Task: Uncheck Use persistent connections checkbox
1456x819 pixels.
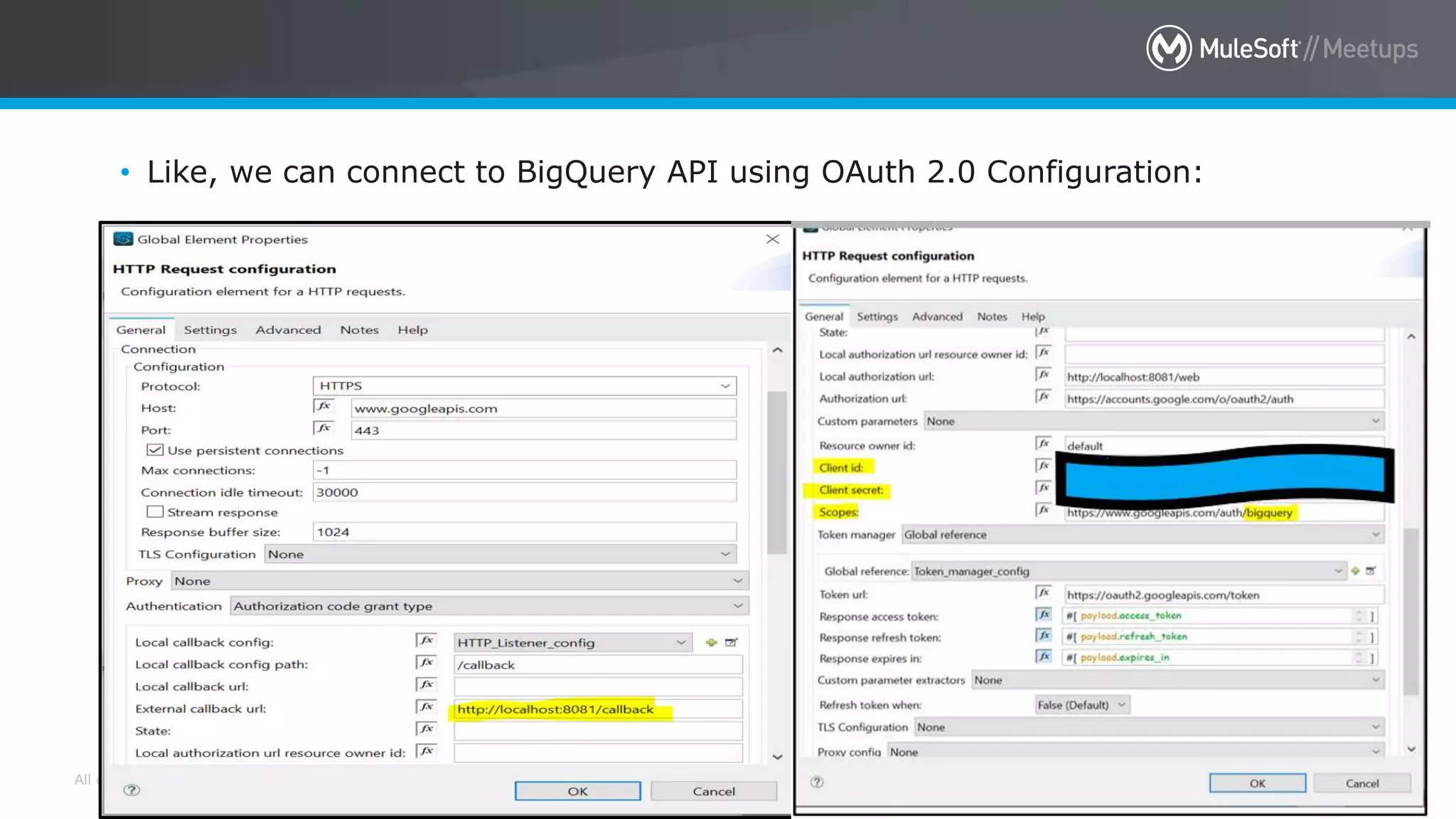Action: coord(155,450)
